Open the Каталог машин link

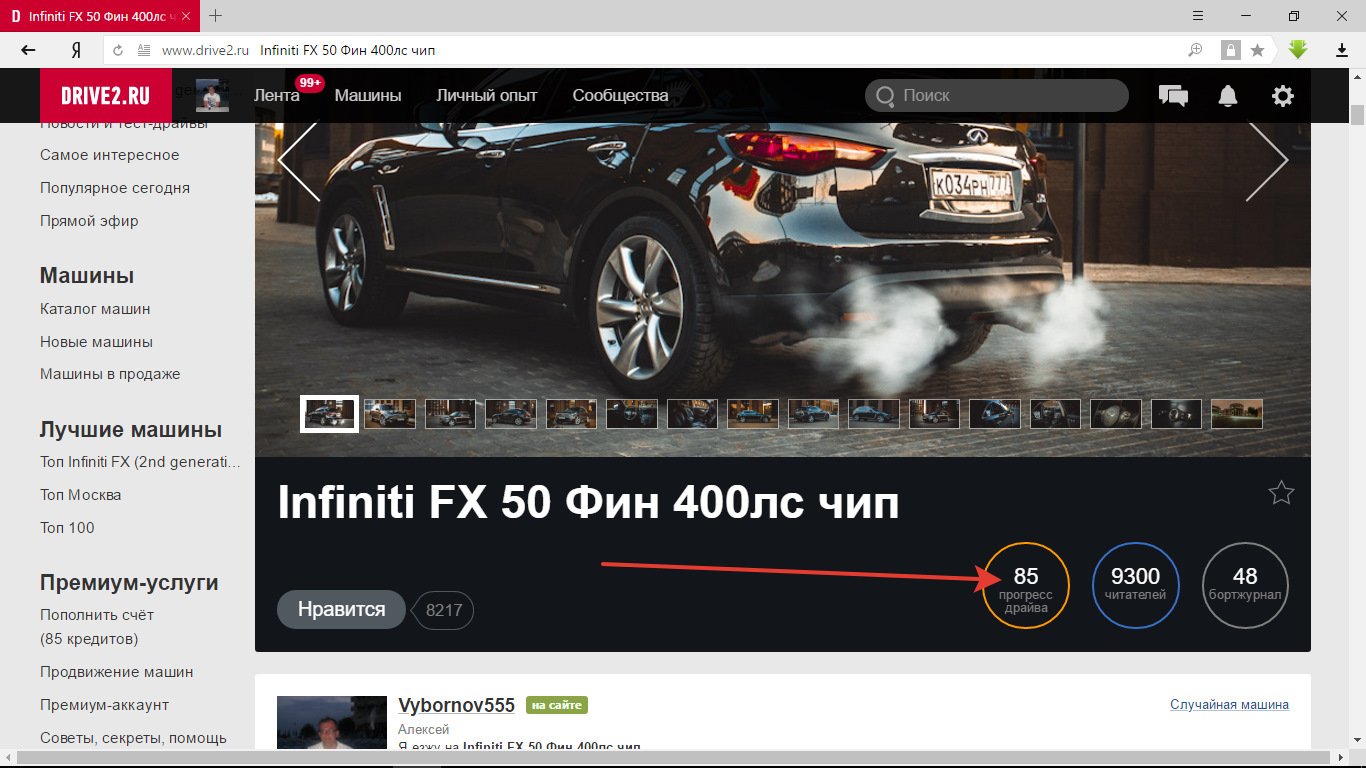95,309
